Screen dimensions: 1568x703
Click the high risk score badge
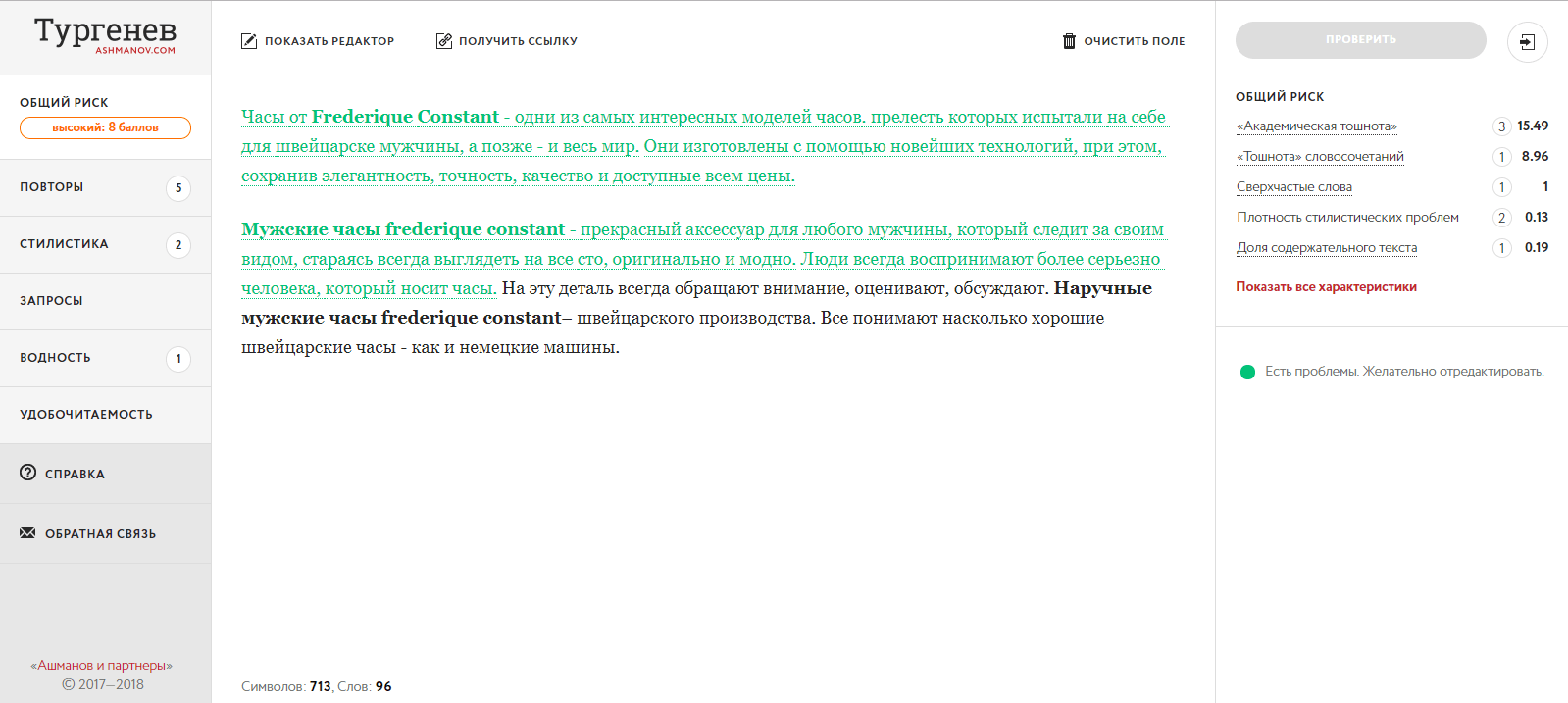[x=105, y=127]
